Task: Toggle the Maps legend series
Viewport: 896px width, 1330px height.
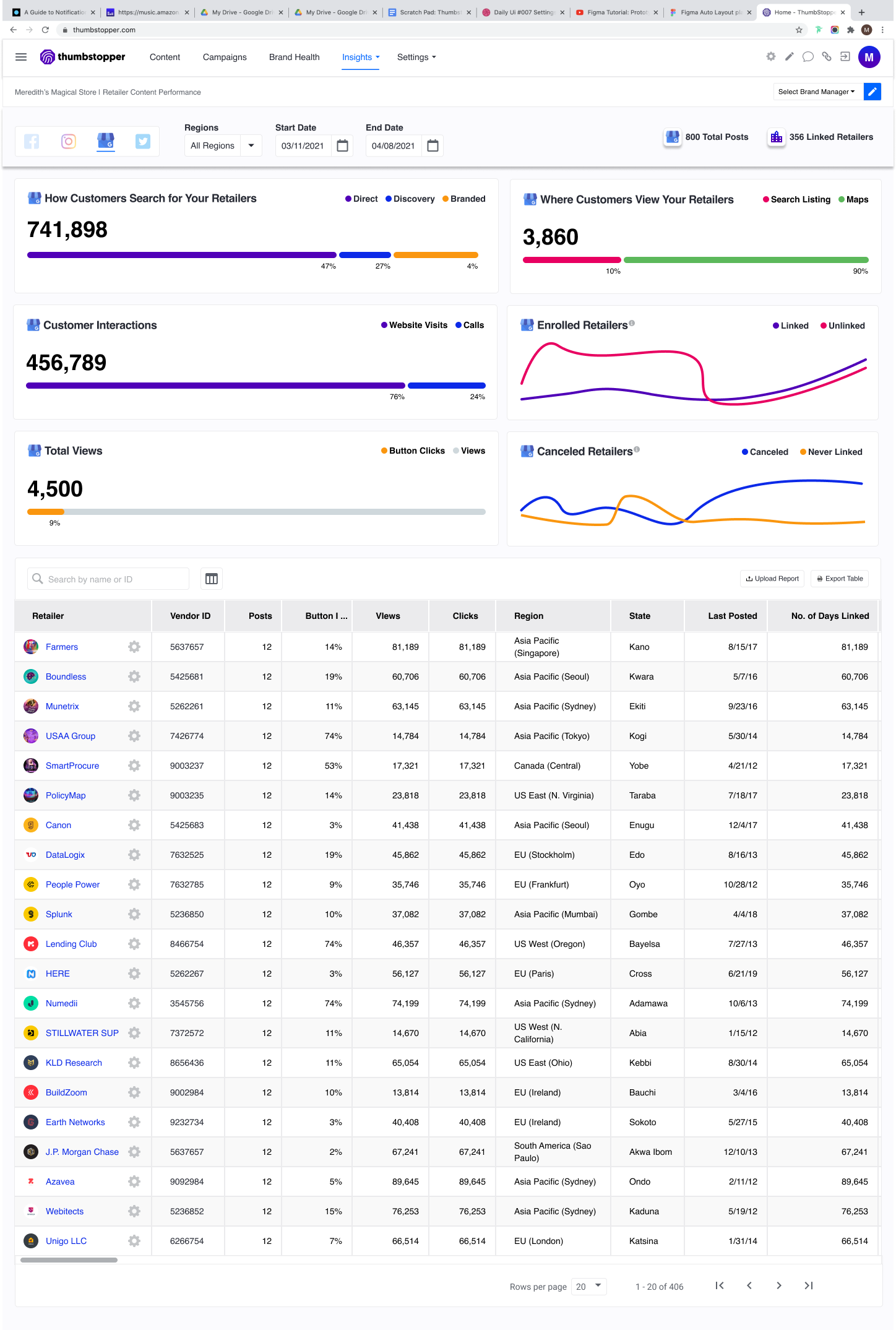Action: 853,199
